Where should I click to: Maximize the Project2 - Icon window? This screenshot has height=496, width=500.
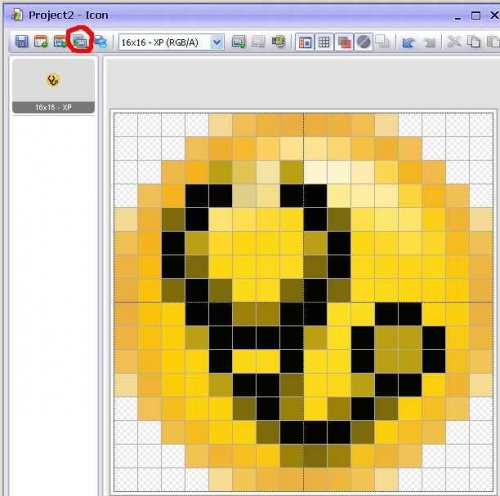[x=476, y=15]
